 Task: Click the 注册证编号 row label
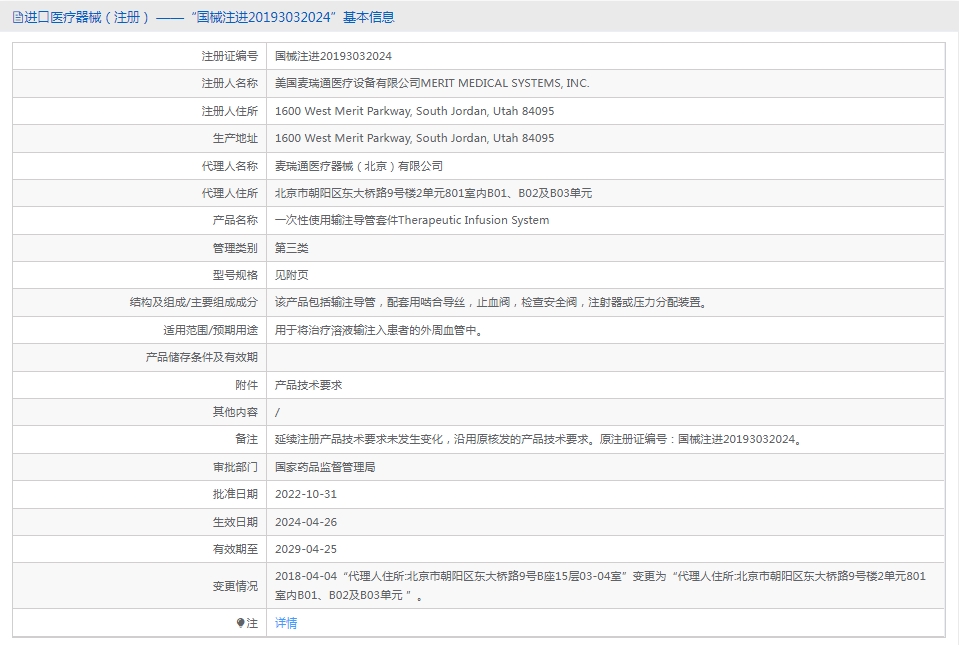(229, 56)
